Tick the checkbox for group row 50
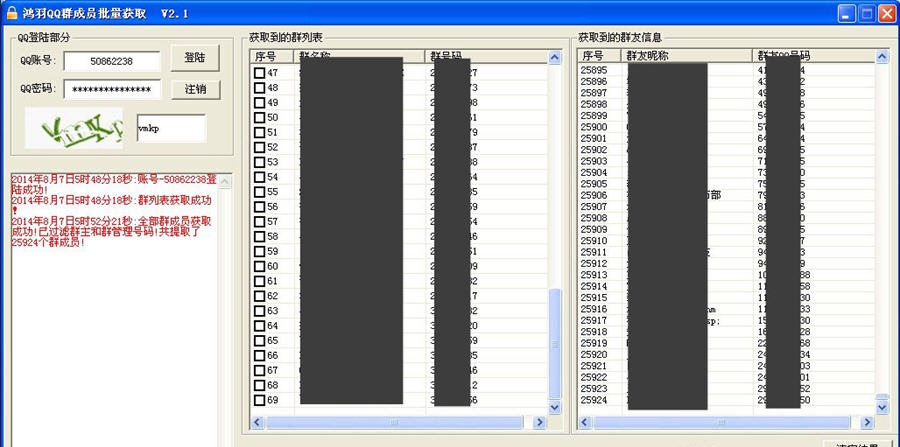The height and width of the screenshot is (447, 900). (x=259, y=118)
